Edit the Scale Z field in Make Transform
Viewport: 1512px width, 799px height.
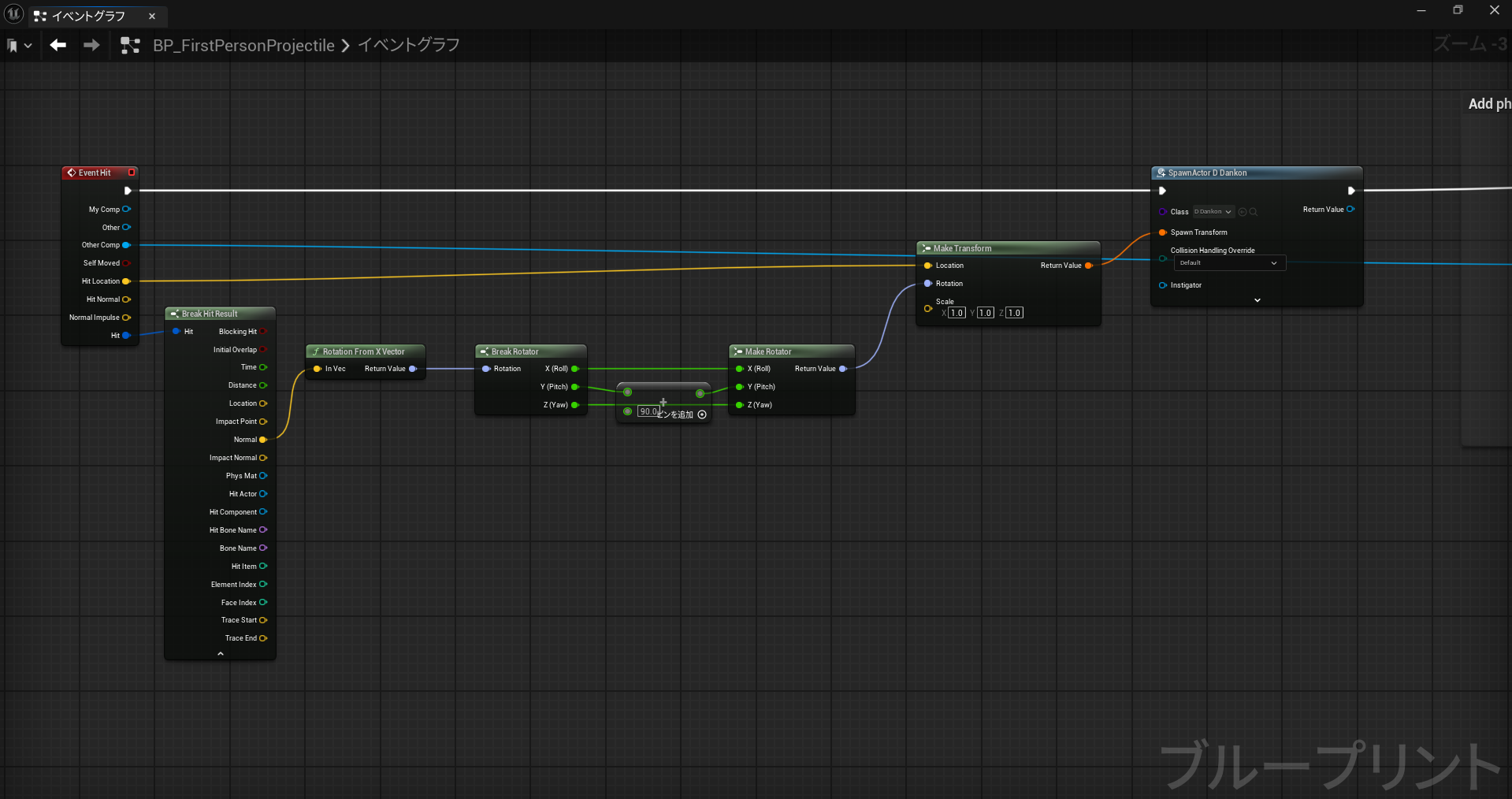1015,313
